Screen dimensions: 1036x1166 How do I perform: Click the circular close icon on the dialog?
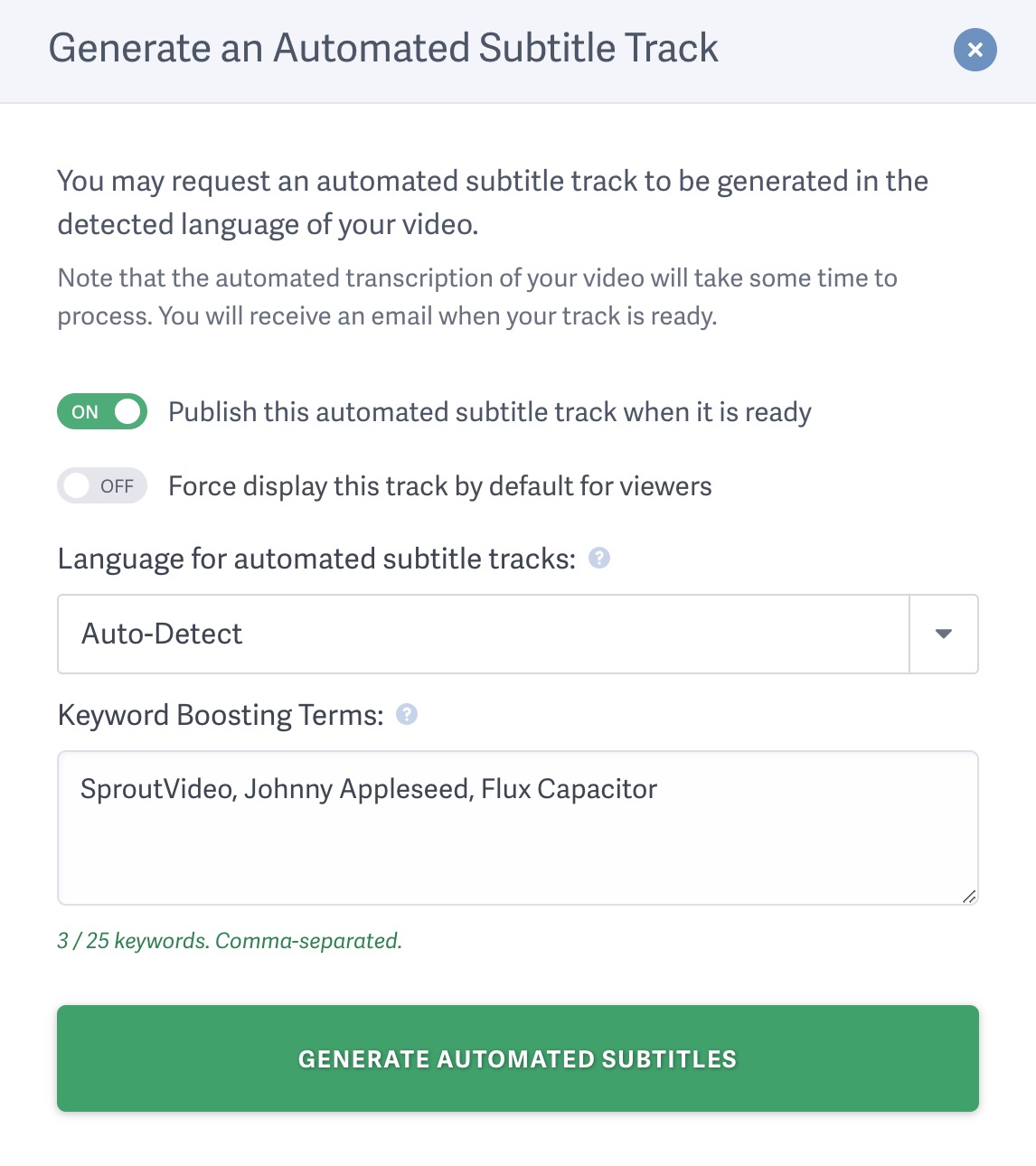[975, 50]
